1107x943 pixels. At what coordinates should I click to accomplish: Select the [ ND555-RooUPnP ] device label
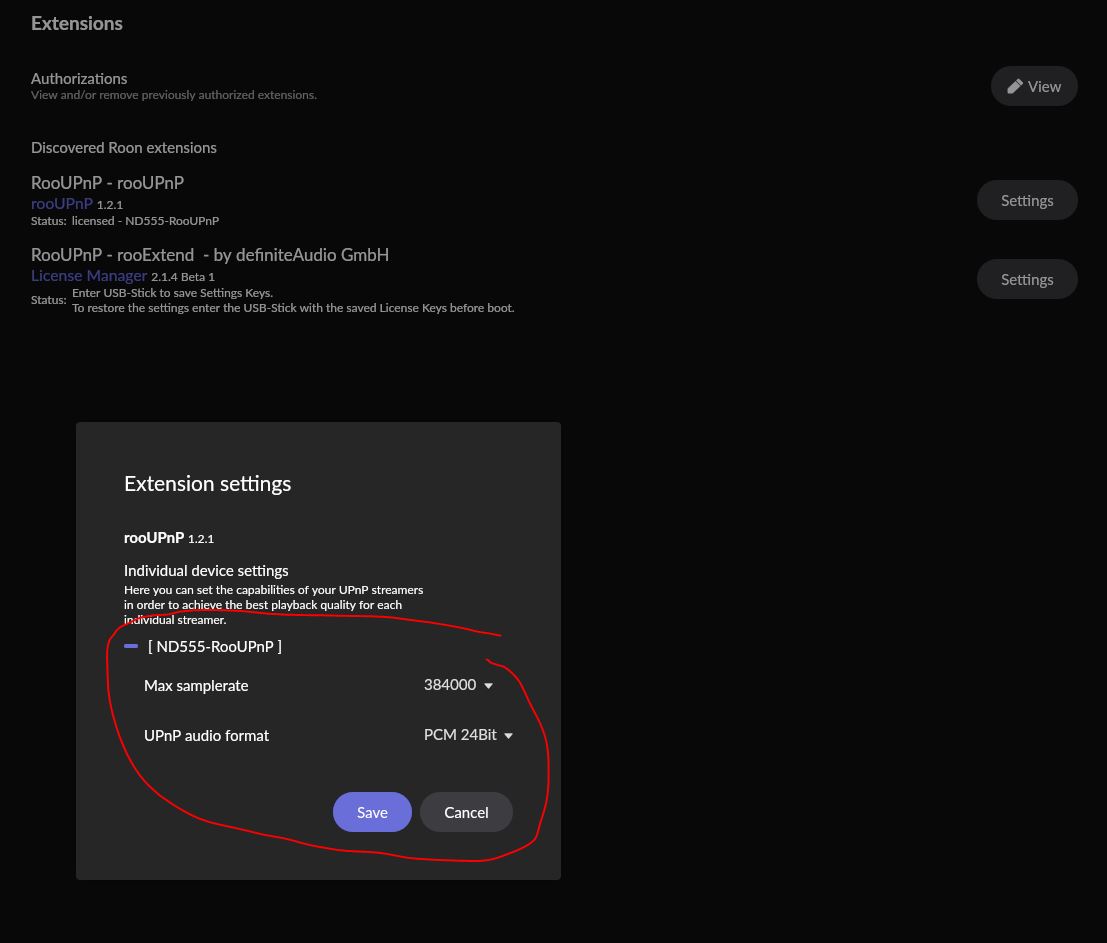[x=215, y=647]
